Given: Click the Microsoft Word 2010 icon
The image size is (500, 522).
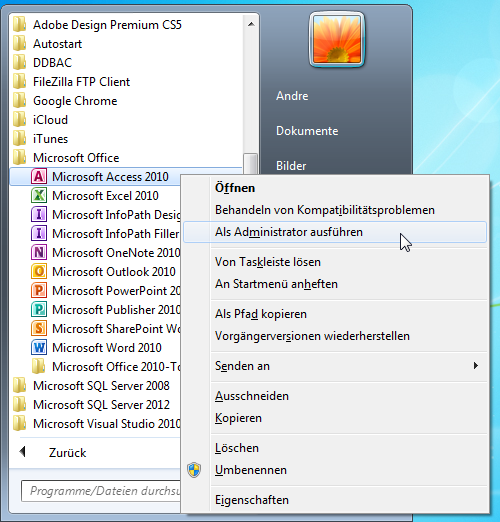Looking at the screenshot, I should (39, 348).
